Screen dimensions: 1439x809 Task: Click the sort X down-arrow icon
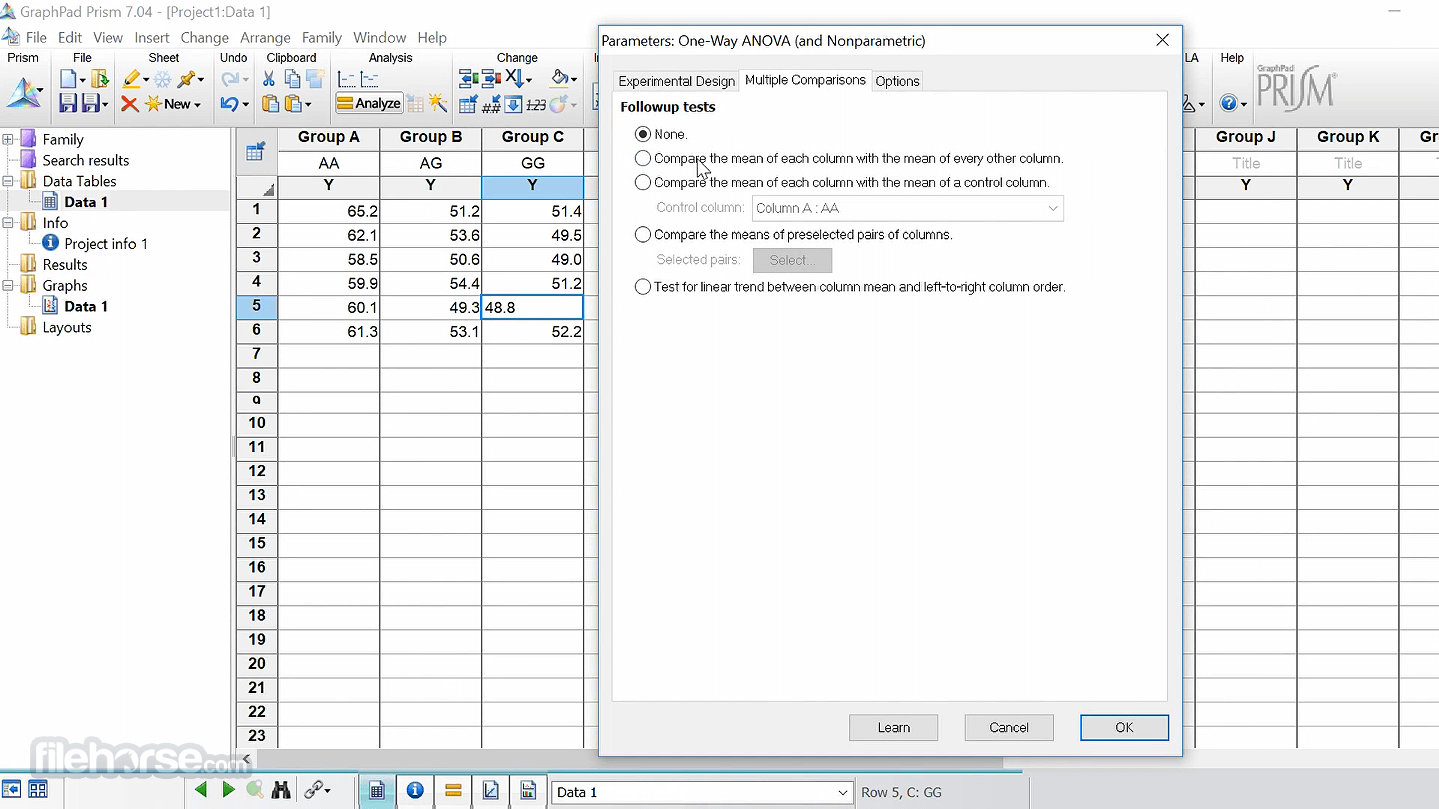tap(514, 79)
